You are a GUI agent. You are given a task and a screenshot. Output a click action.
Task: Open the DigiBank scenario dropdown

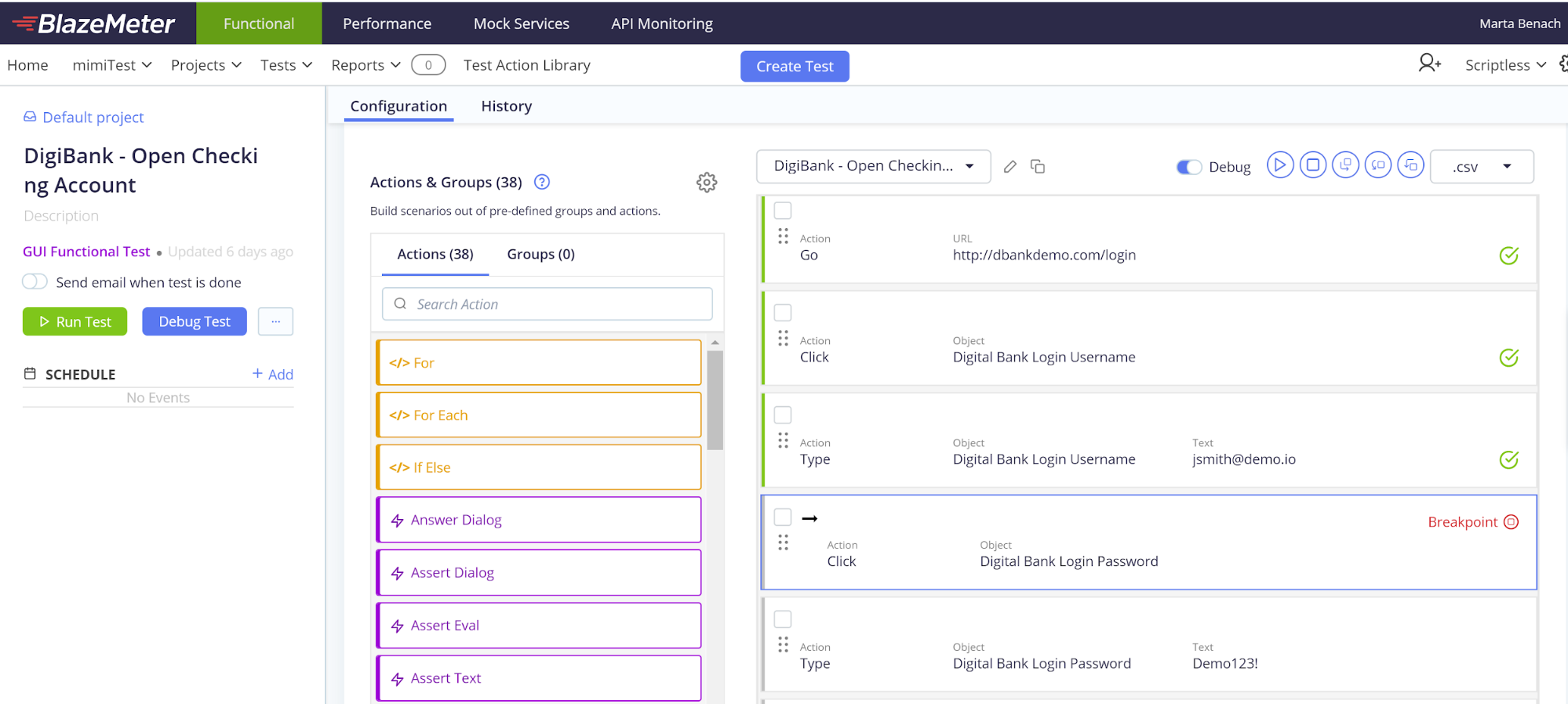(x=873, y=166)
